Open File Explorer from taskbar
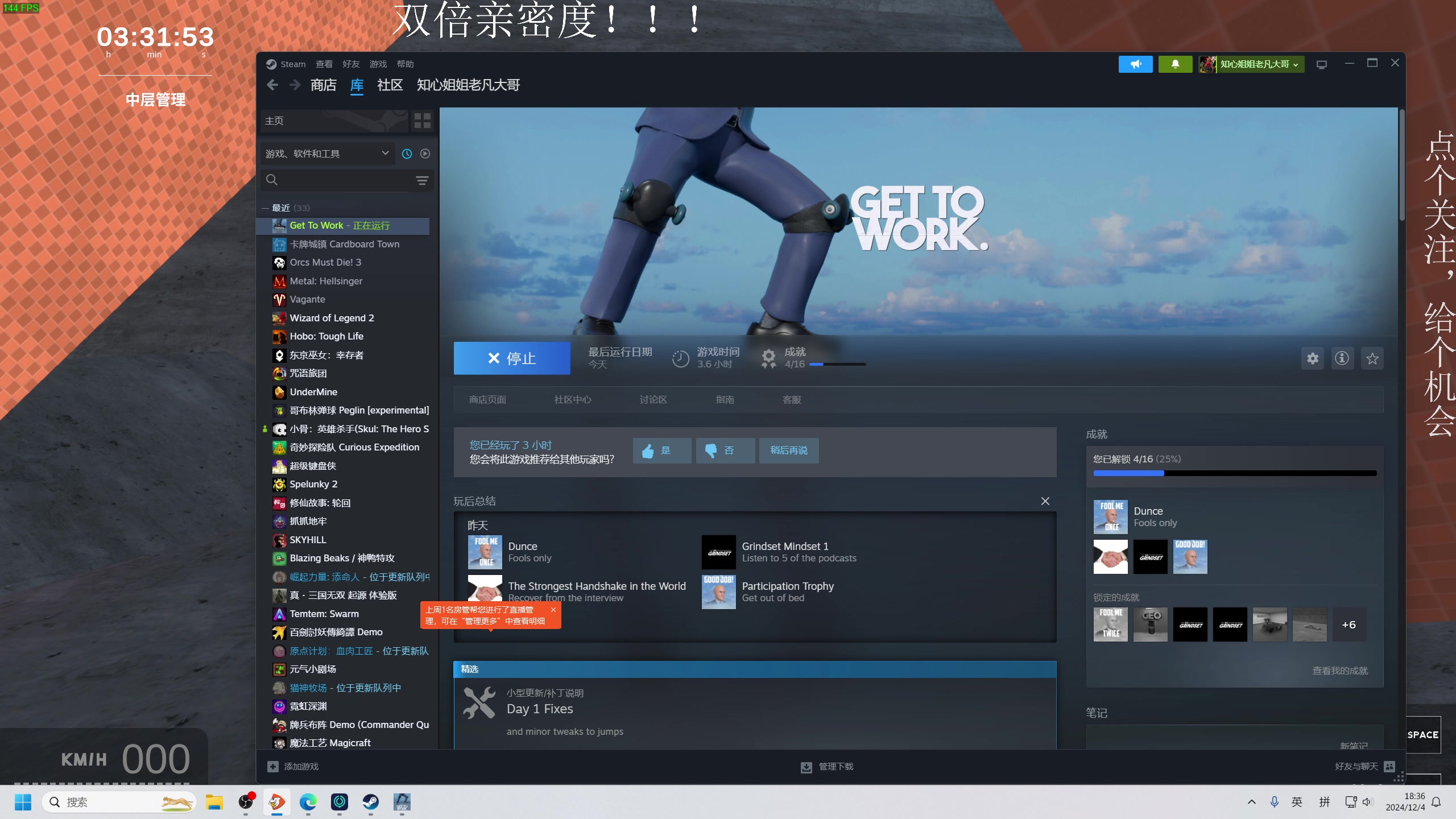This screenshot has height=819, width=1456. (214, 803)
